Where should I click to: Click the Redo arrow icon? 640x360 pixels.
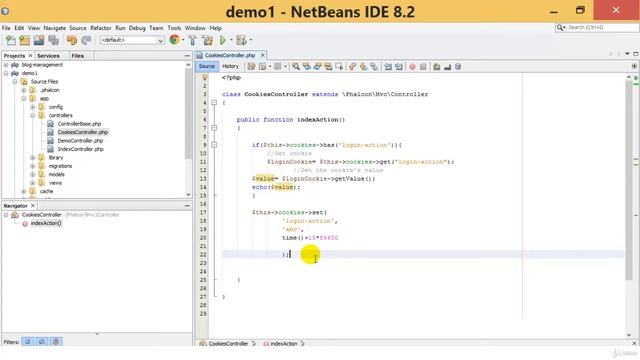(86, 40)
